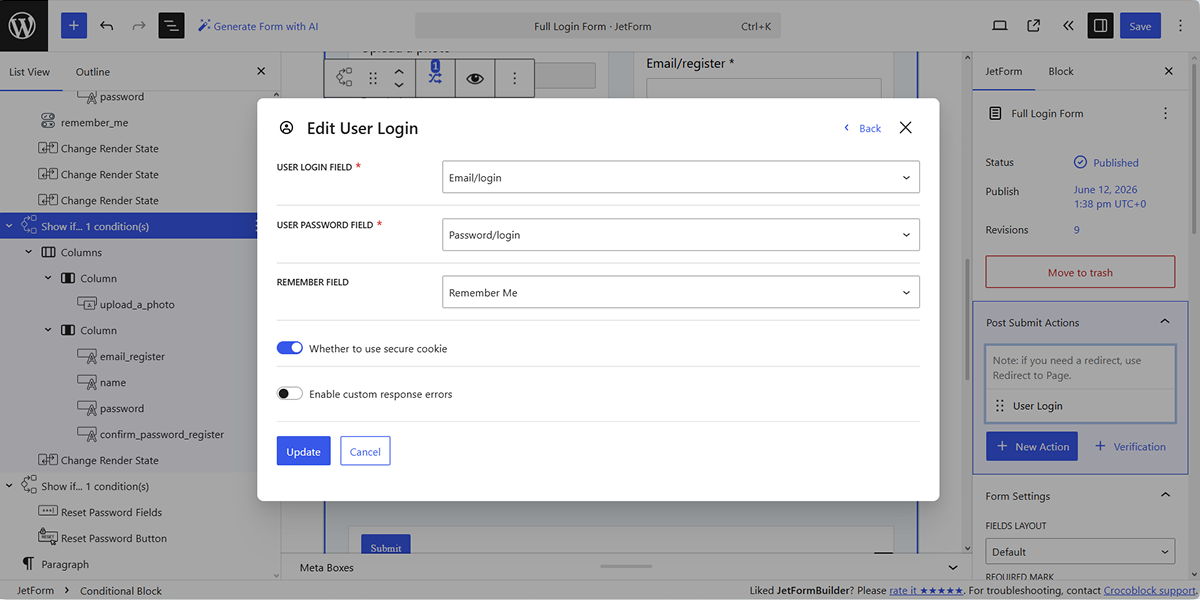
Task: Toggle the settings sidebar icon
Action: 1101,26
